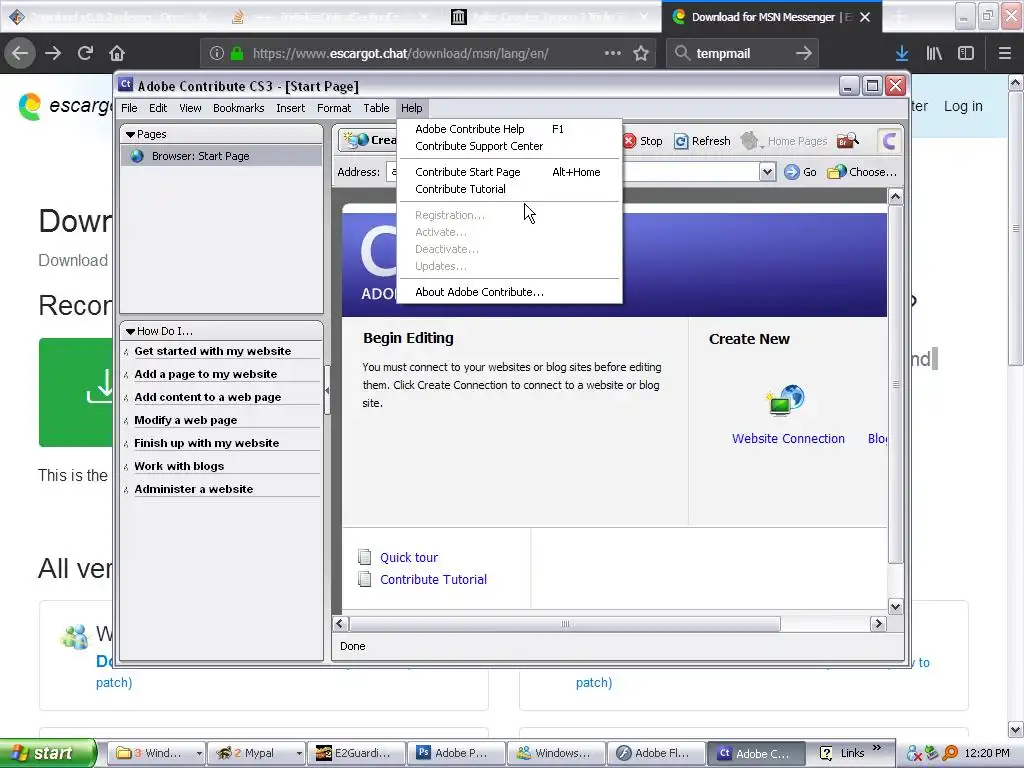Click Contribute Tutorial document icon on start page
The width and height of the screenshot is (1024, 768).
click(x=364, y=579)
